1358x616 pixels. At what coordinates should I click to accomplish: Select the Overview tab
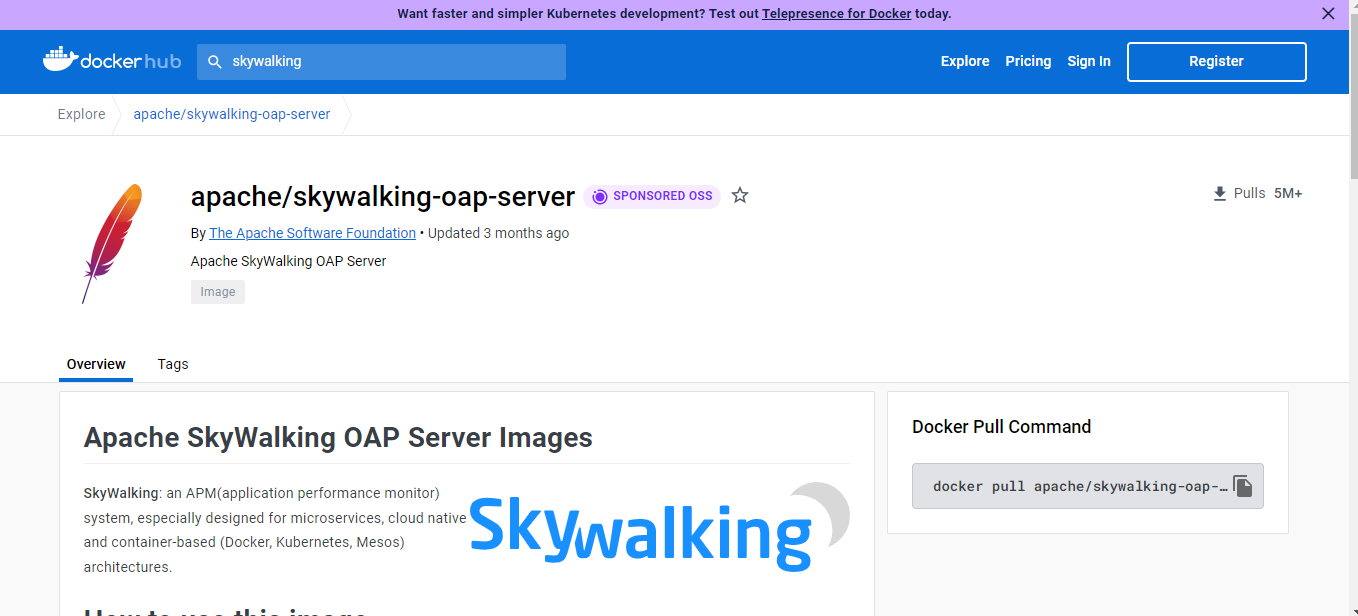point(96,364)
